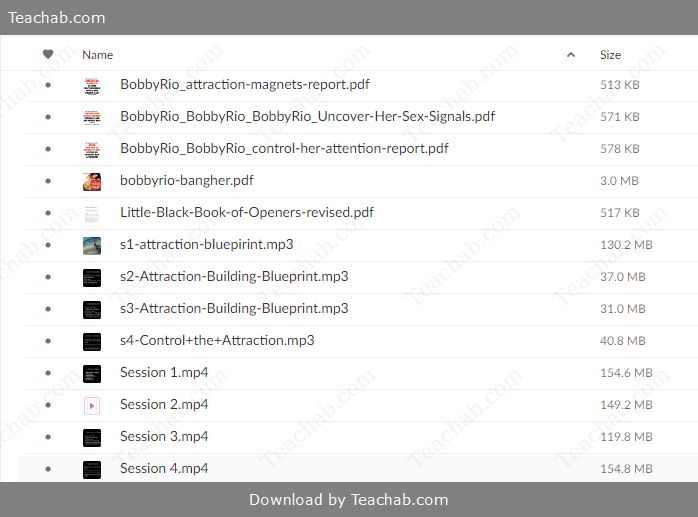Click the 3.0 MB size value
Viewport: 698px width, 517px height.
coord(619,181)
